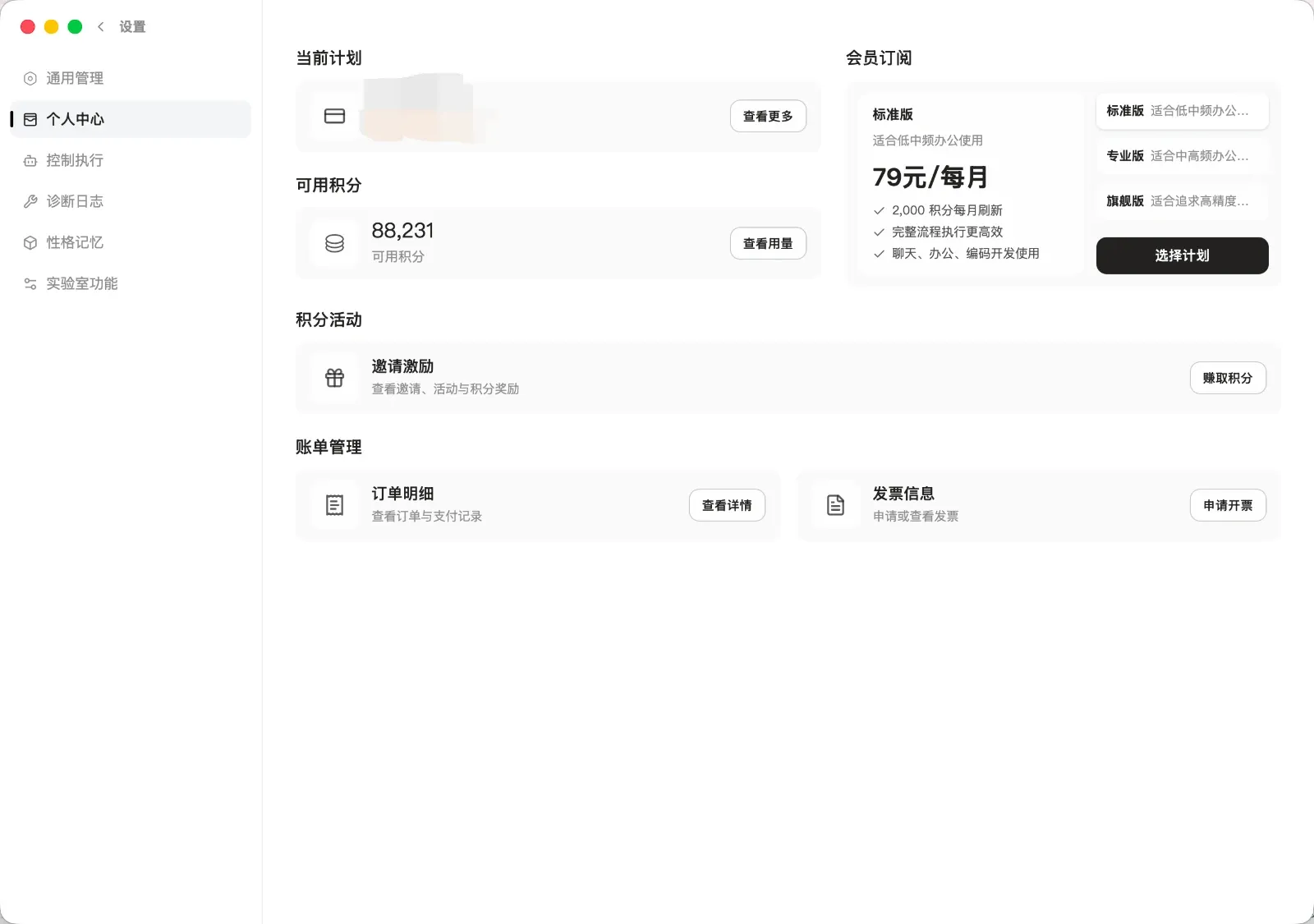Image resolution: width=1314 pixels, height=924 pixels.
Task: Click 查看用量 button
Action: point(768,244)
